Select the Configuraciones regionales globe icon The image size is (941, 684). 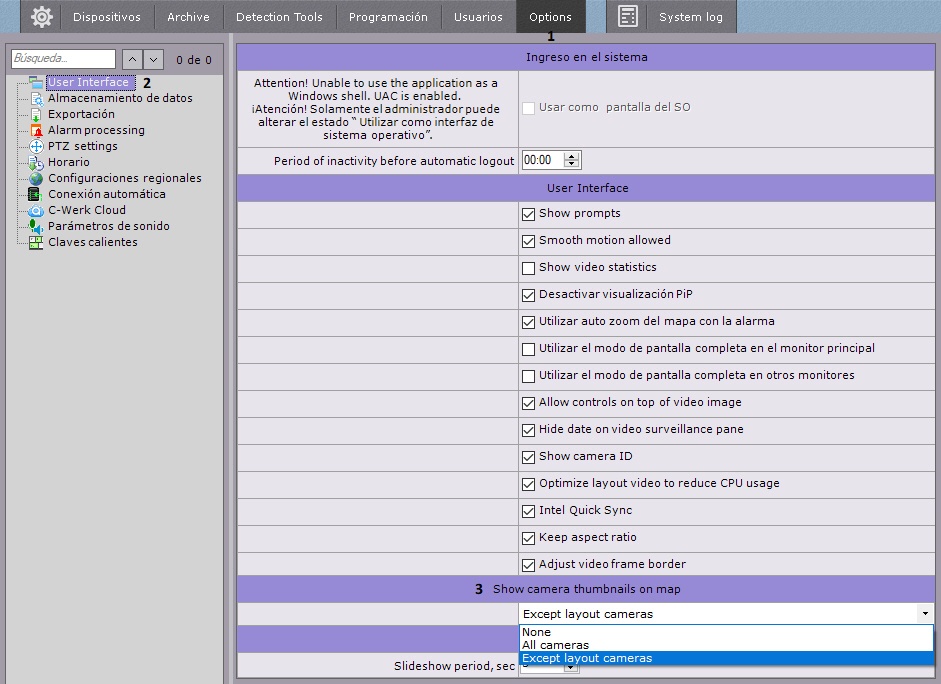[x=36, y=179]
